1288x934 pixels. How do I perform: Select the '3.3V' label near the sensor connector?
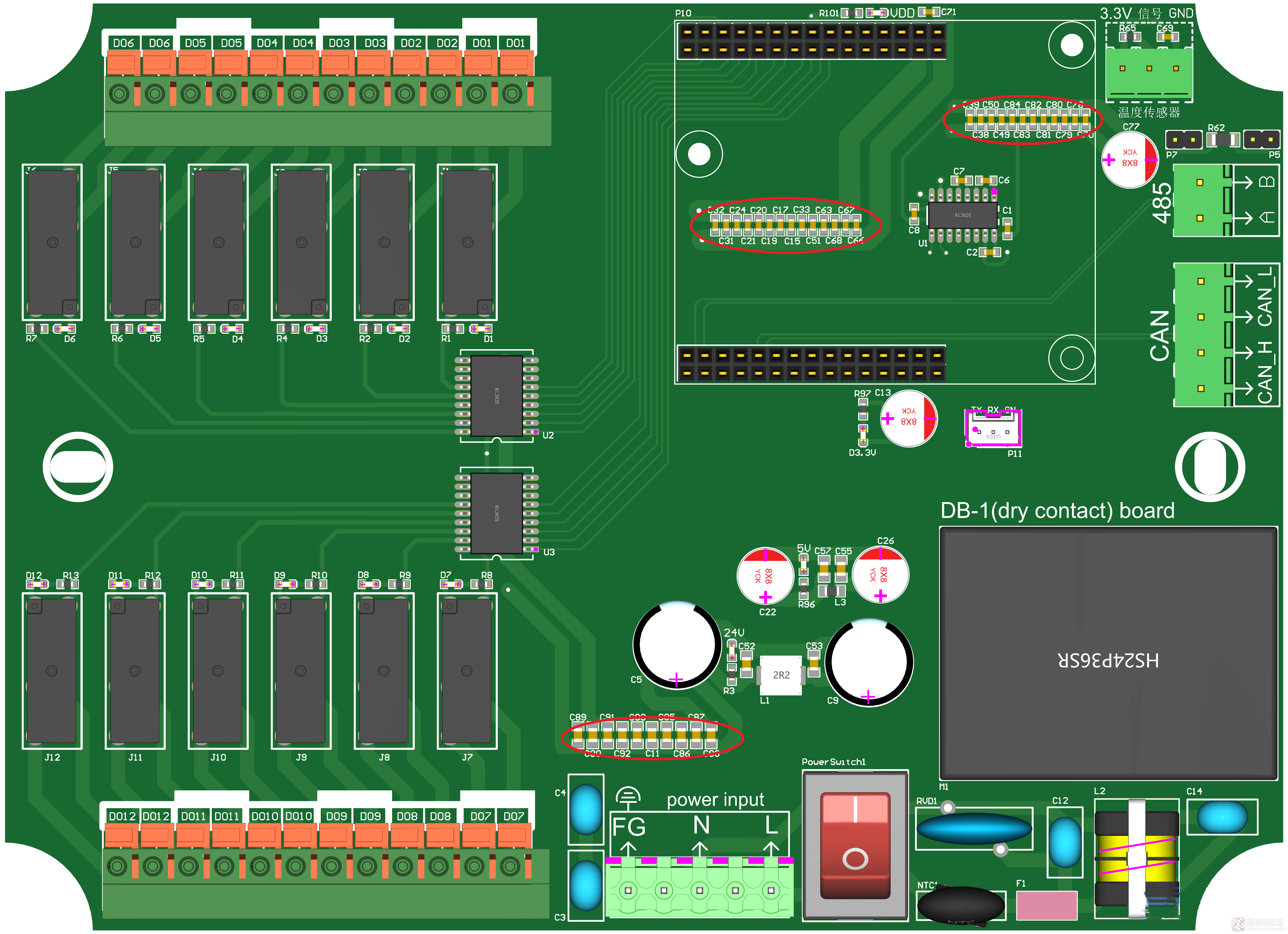pos(1115,13)
